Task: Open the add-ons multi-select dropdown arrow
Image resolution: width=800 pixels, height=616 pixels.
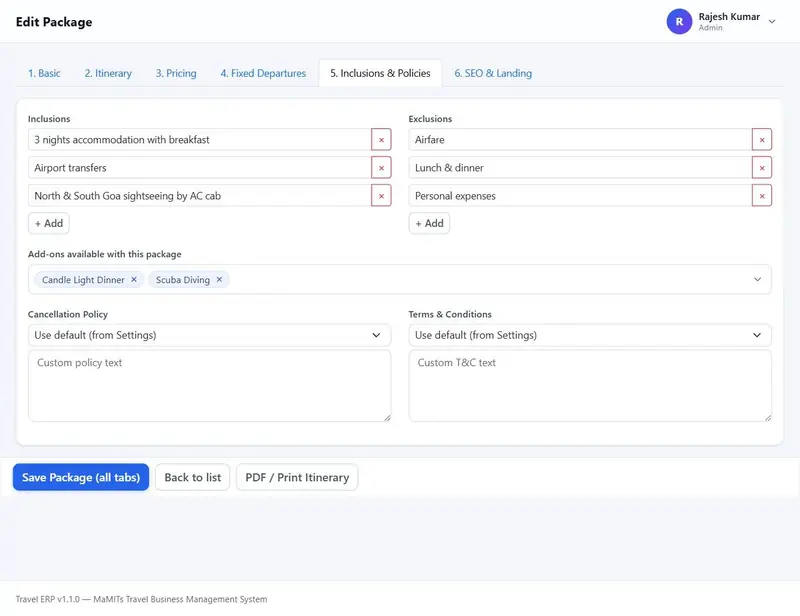Action: [x=758, y=280]
